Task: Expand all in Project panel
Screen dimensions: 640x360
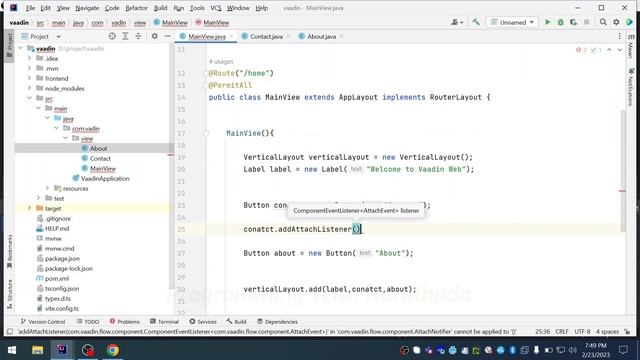Action: 125,36
